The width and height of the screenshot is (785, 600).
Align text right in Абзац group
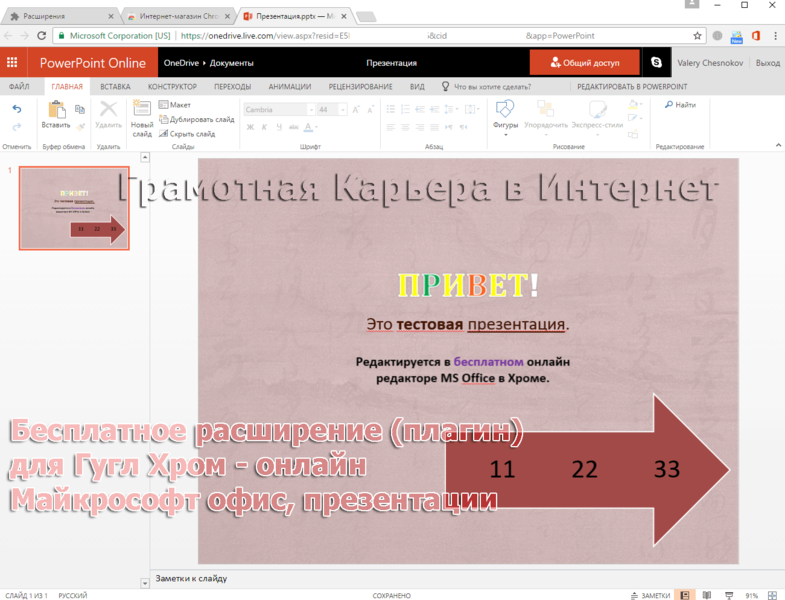tap(420, 127)
